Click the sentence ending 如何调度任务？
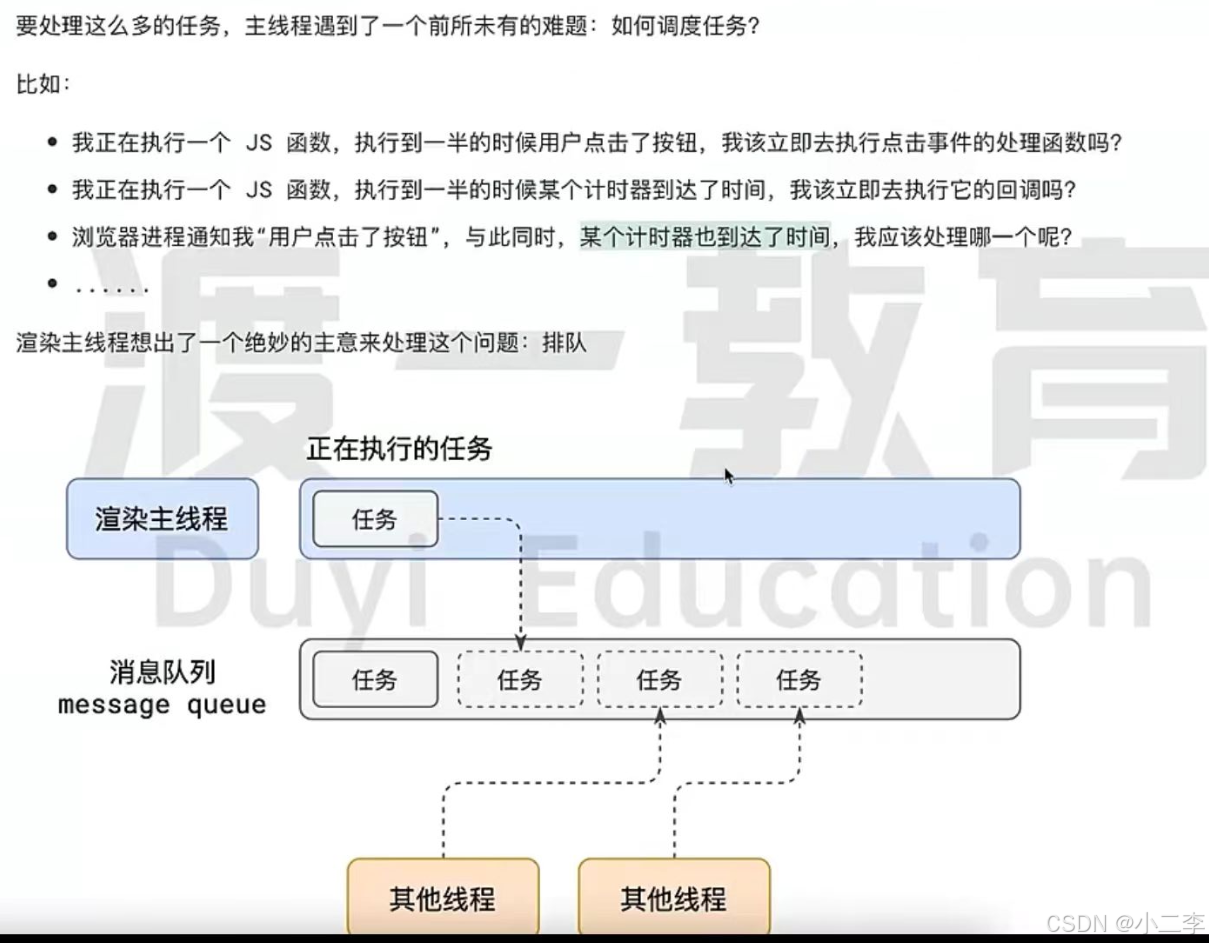This screenshot has width=1209, height=943. 388,26
